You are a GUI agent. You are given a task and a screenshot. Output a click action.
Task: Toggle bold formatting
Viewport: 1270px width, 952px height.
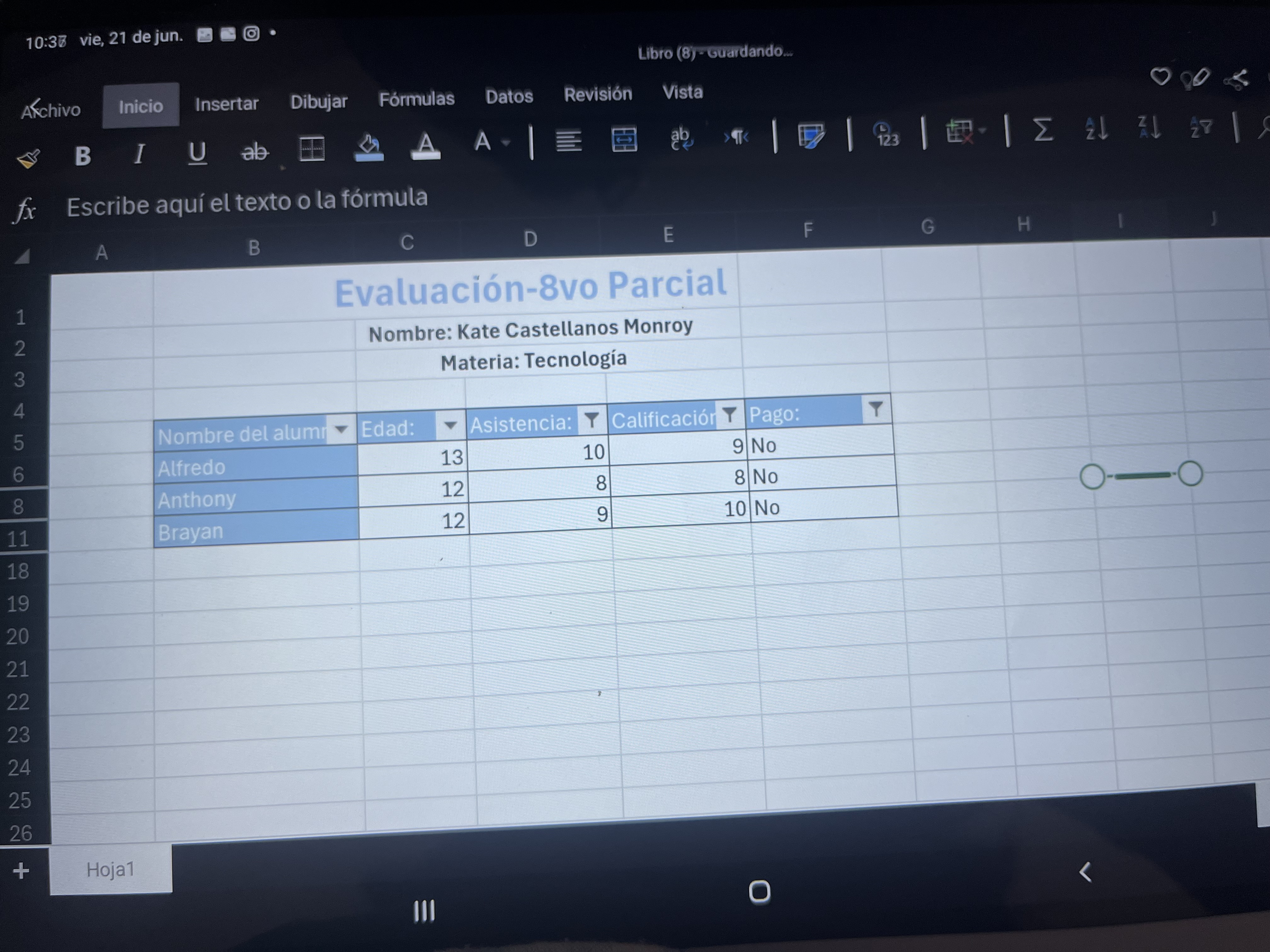tap(83, 156)
